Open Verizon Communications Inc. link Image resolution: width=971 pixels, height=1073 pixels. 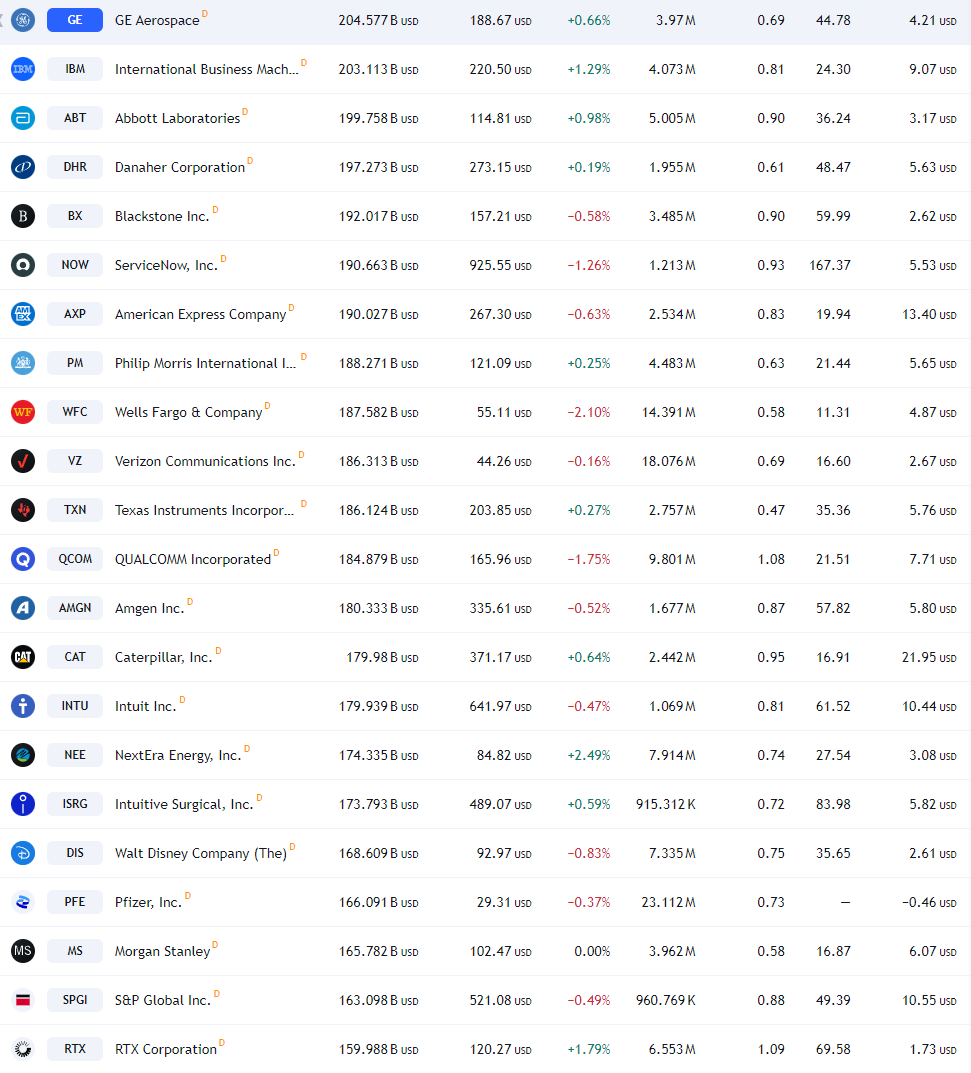pos(205,462)
